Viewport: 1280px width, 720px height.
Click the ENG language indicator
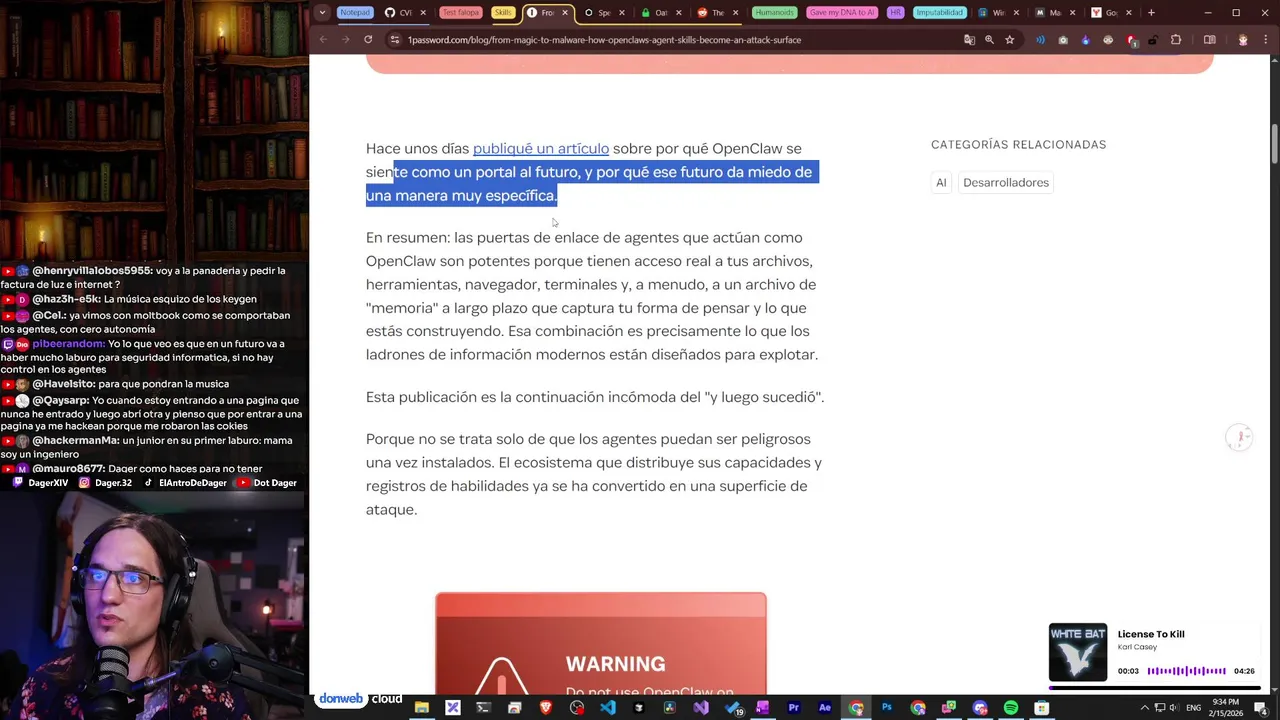click(1193, 708)
